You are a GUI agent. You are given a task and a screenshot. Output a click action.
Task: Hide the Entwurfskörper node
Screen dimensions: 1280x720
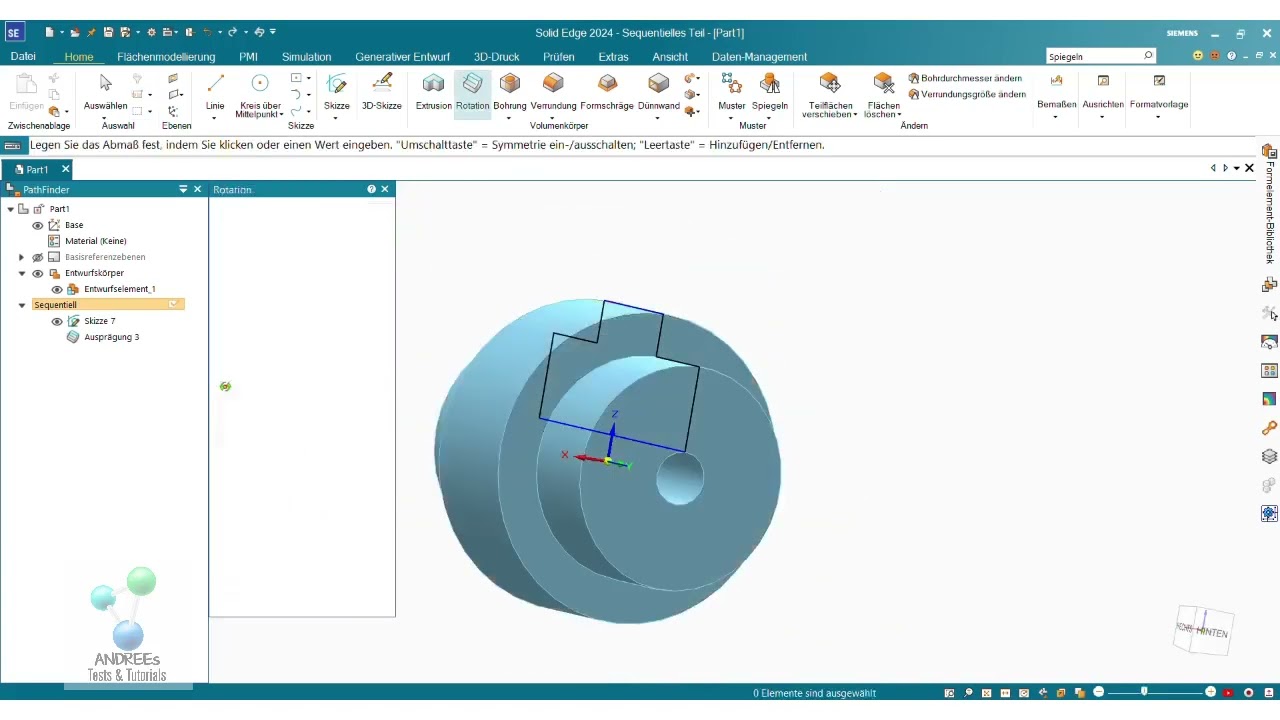(38, 273)
